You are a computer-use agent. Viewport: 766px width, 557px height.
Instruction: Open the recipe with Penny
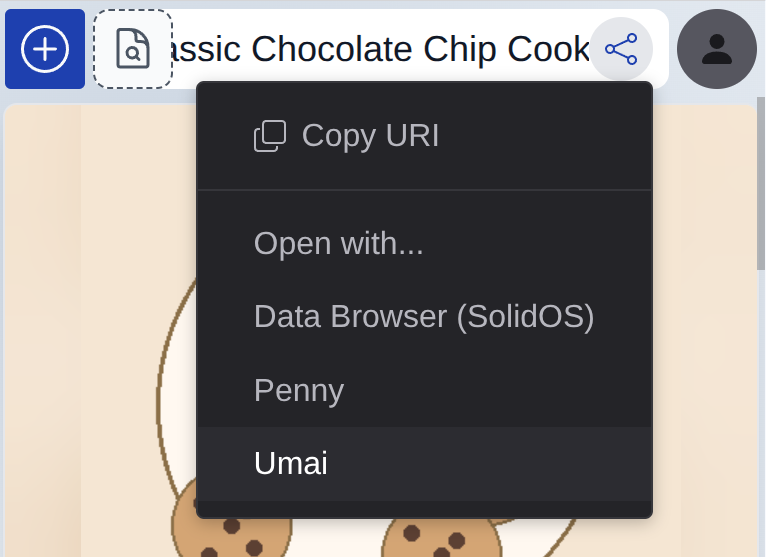coord(299,390)
